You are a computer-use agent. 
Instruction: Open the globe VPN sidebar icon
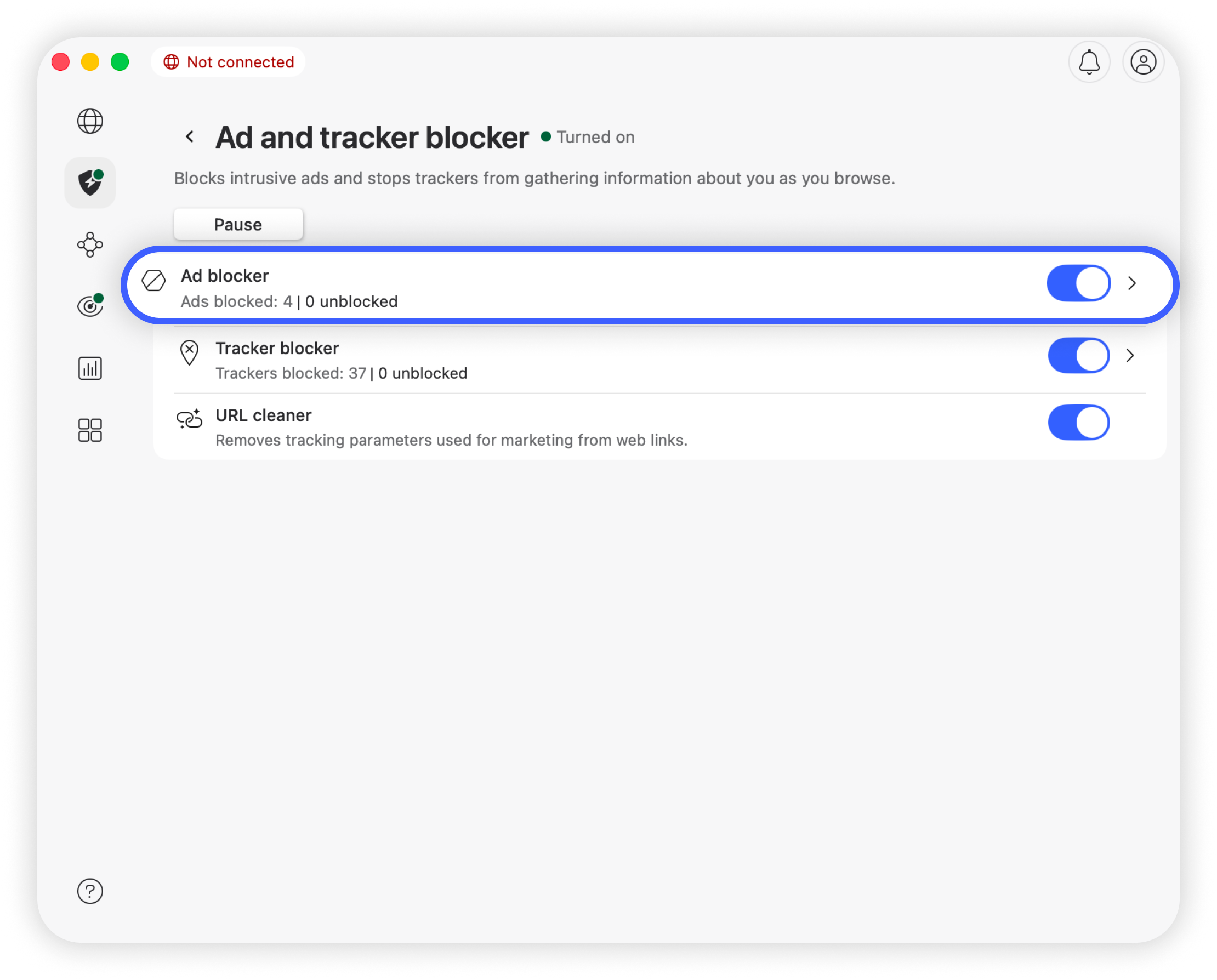pos(90,121)
